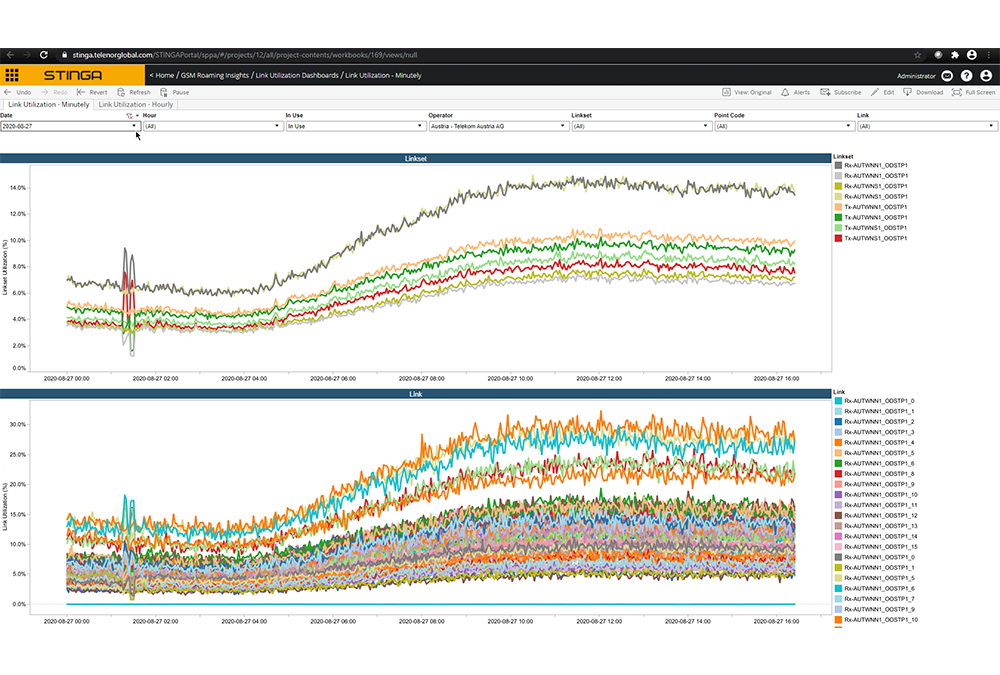Image resolution: width=1000 pixels, height=675 pixels.
Task: Expand the Linkset filter dropdown
Action: pos(641,126)
